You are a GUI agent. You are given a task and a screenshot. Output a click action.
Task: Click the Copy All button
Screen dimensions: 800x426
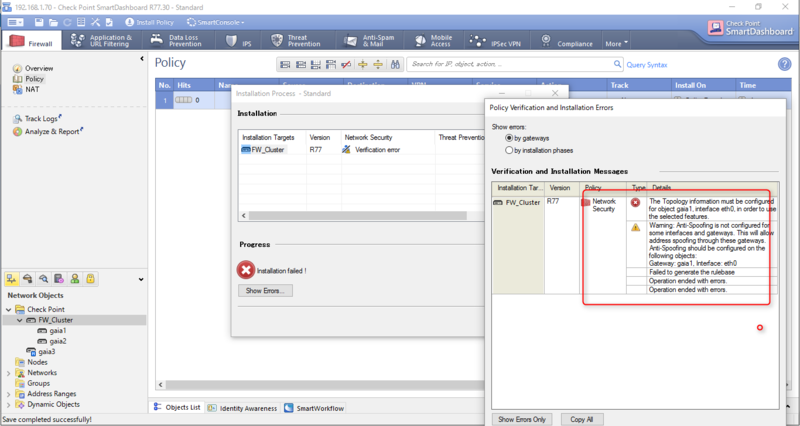tap(582, 419)
